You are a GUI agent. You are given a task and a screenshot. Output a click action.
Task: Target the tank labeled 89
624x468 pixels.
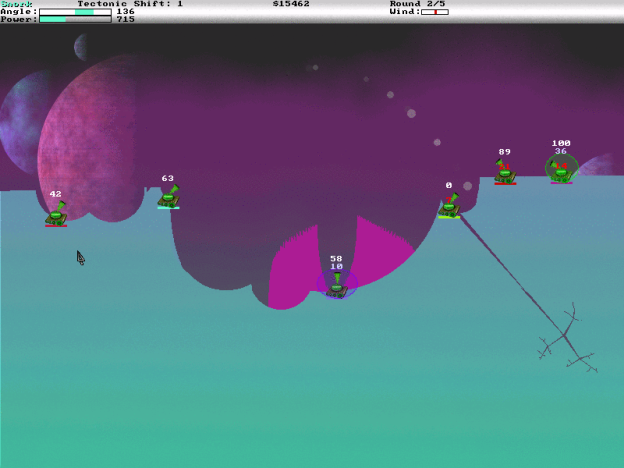tap(505, 173)
